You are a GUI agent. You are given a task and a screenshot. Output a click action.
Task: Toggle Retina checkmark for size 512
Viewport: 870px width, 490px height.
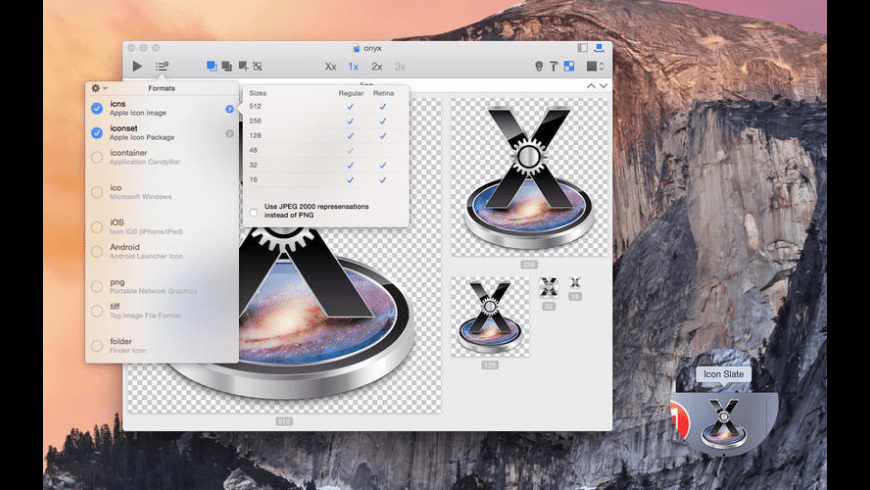pyautogui.click(x=383, y=106)
